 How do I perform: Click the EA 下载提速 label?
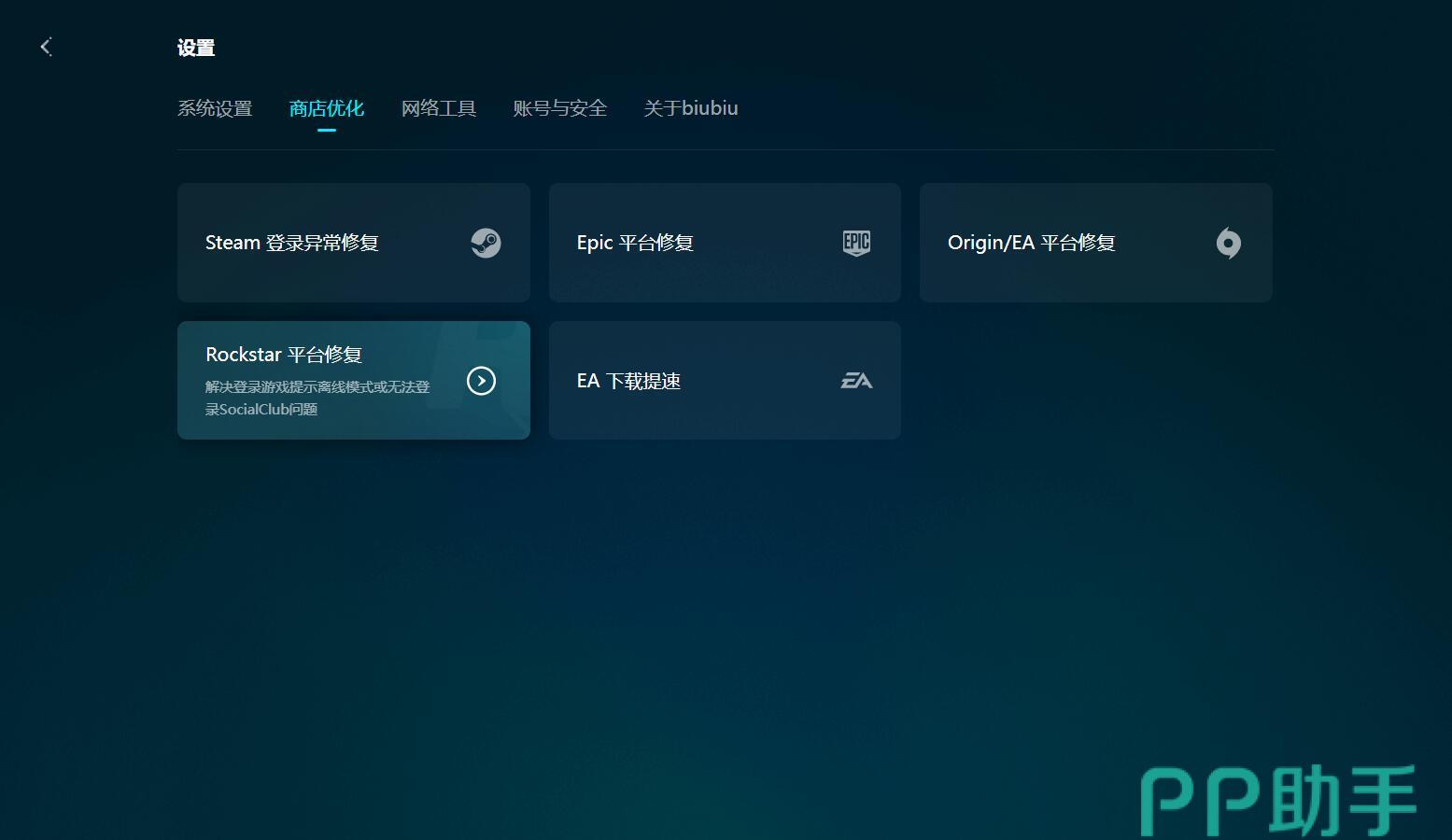627,381
